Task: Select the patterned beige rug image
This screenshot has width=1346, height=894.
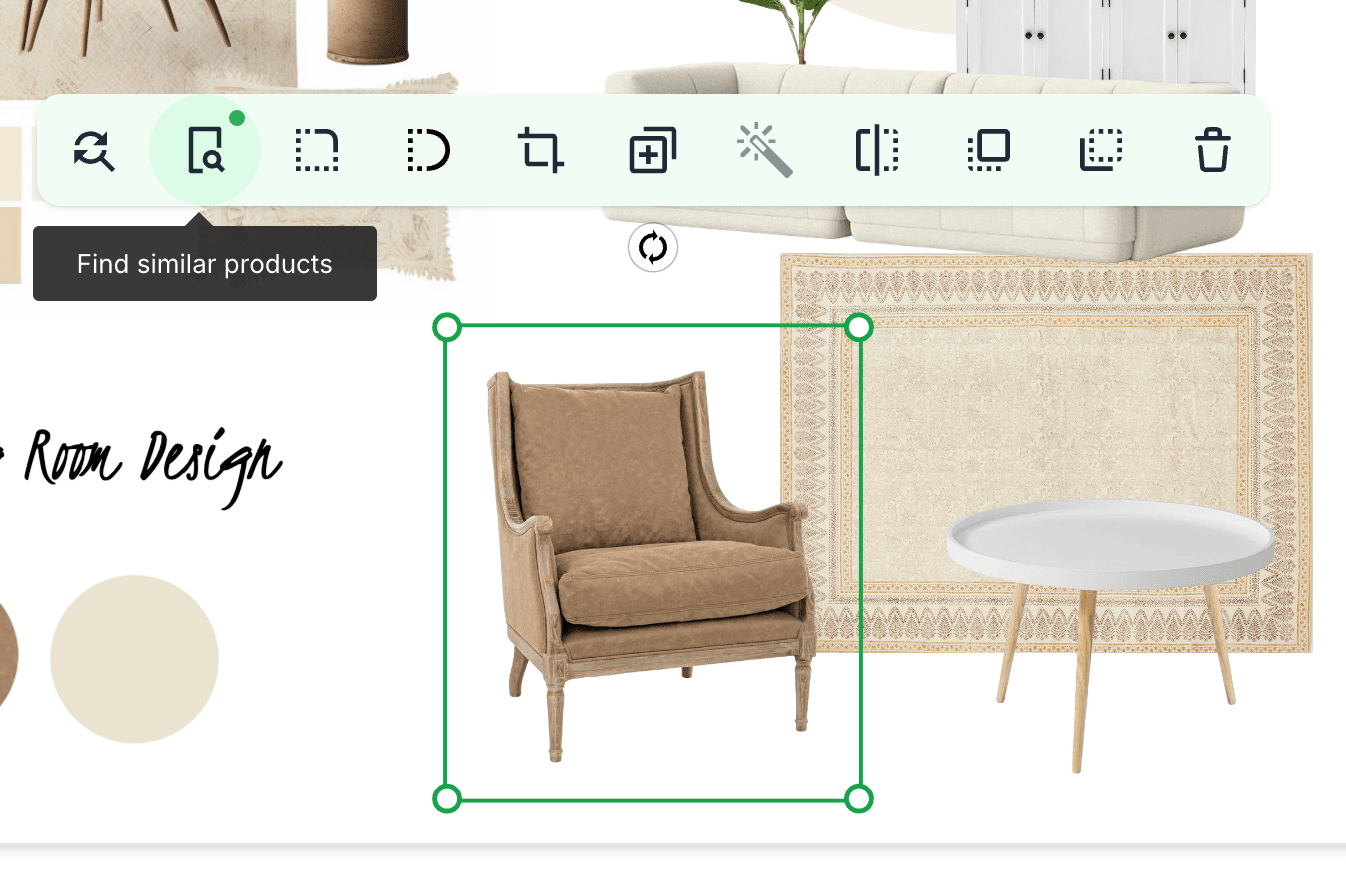Action: tap(1050, 400)
